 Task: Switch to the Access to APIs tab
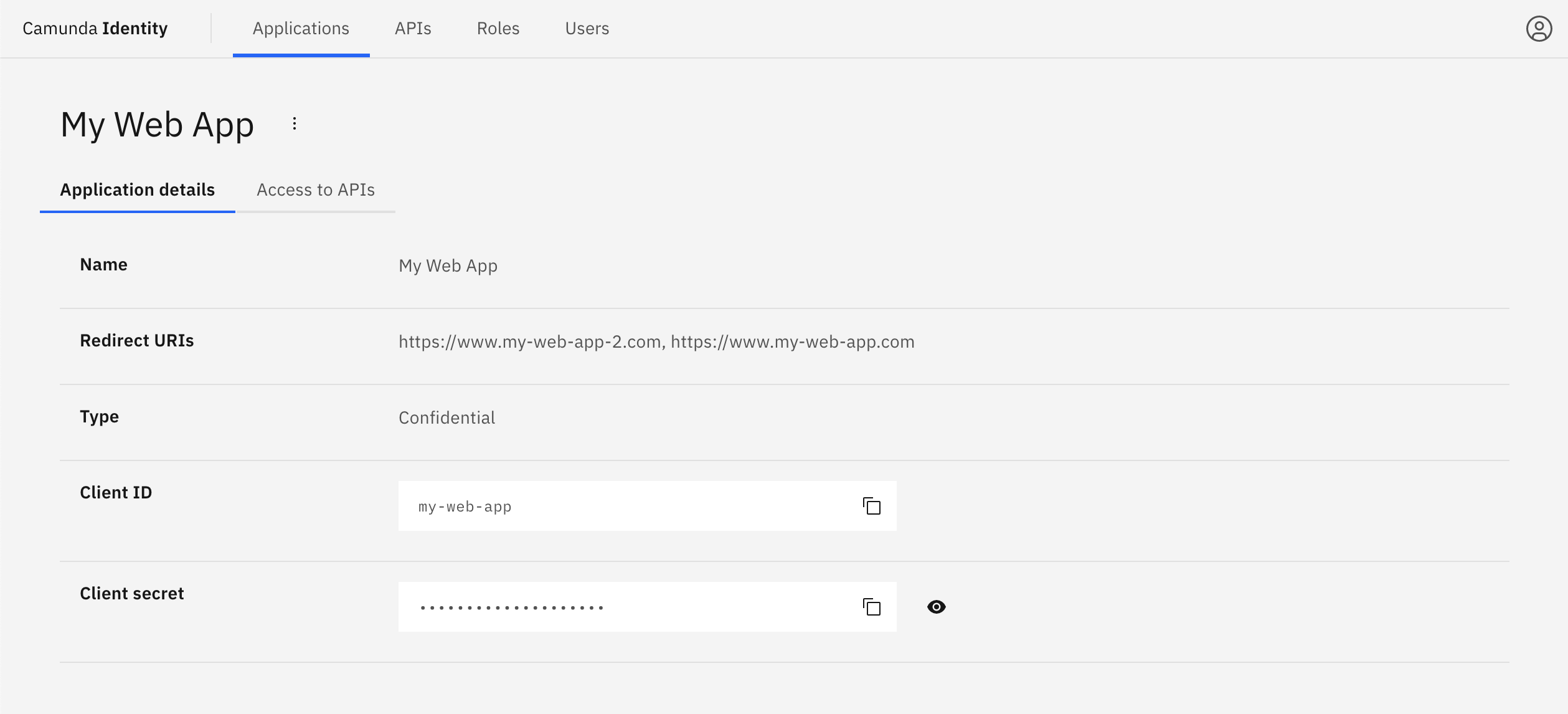pos(316,190)
